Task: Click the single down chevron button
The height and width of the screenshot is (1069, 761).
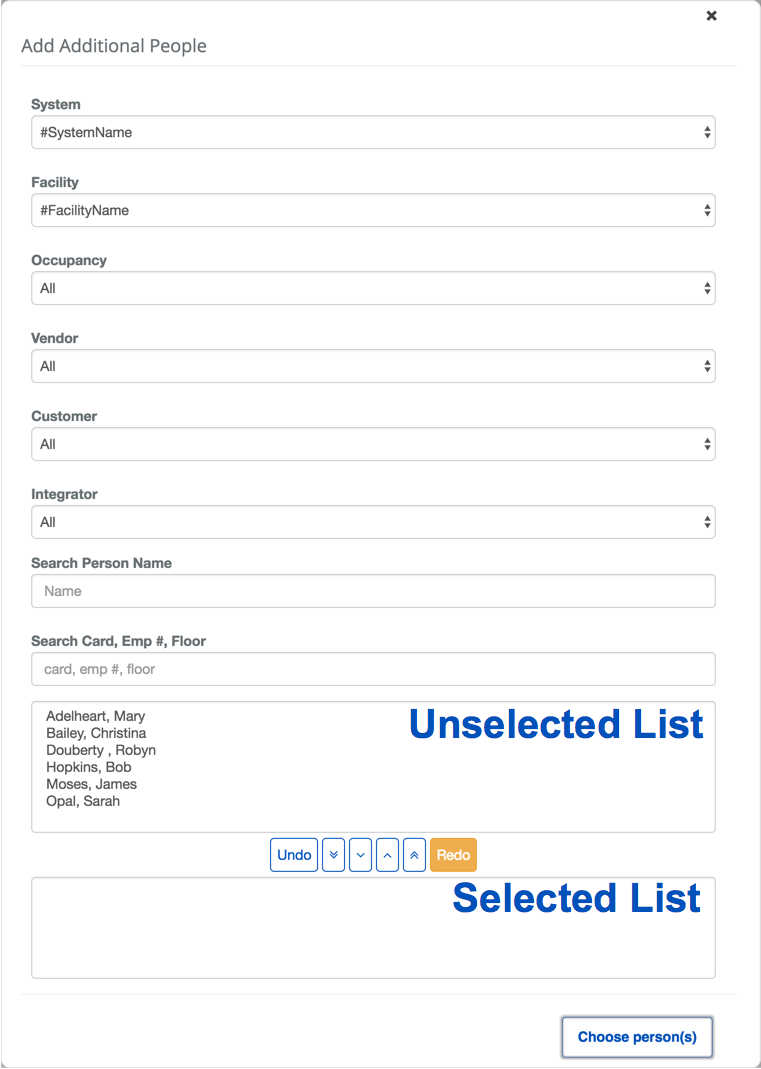Action: click(x=361, y=855)
